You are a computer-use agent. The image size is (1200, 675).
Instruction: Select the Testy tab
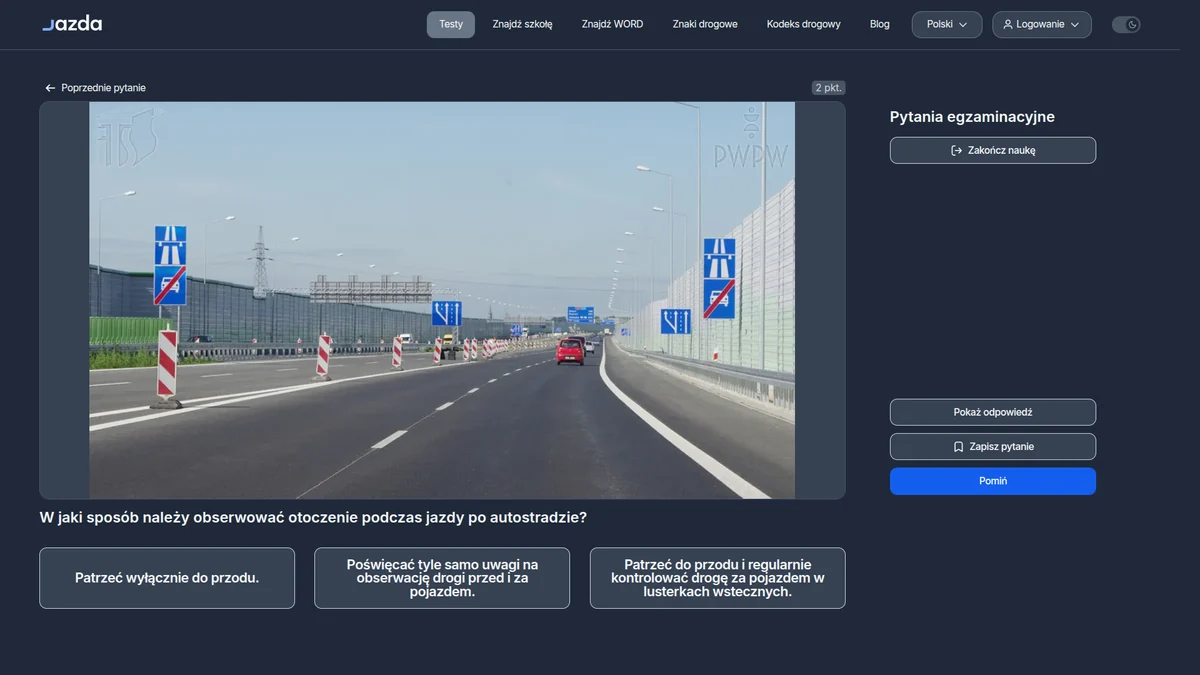click(x=451, y=24)
